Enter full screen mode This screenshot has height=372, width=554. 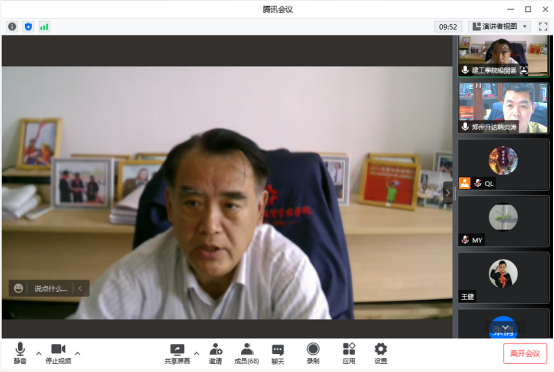(543, 26)
